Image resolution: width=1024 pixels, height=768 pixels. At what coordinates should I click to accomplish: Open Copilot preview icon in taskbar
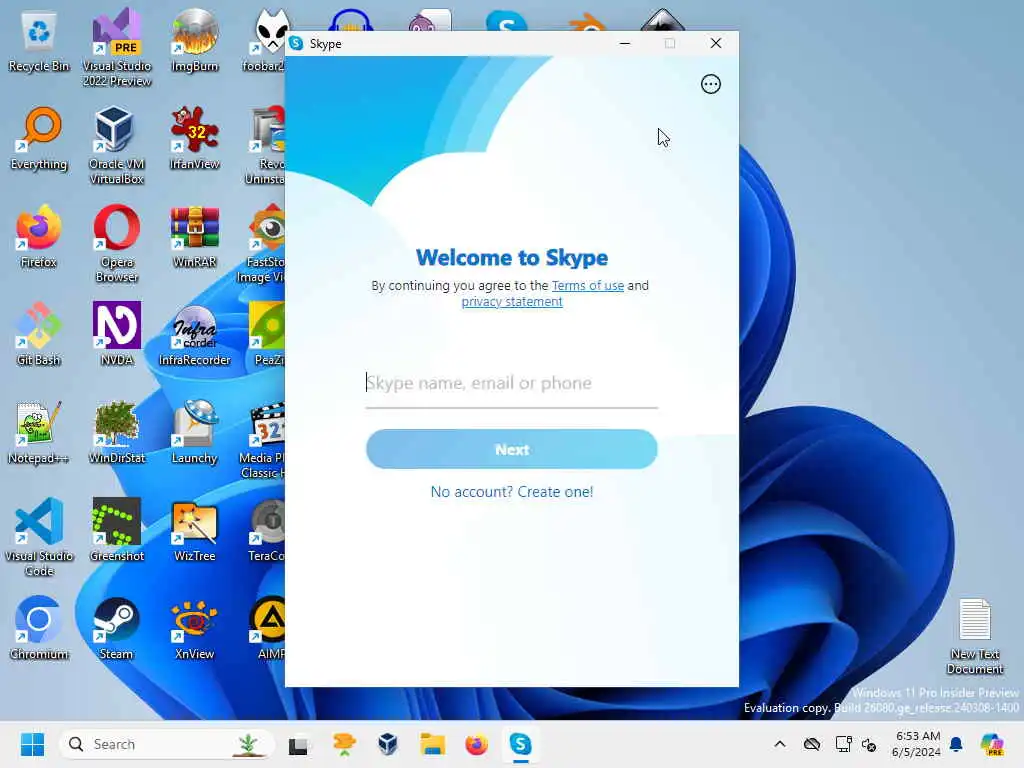click(x=992, y=744)
